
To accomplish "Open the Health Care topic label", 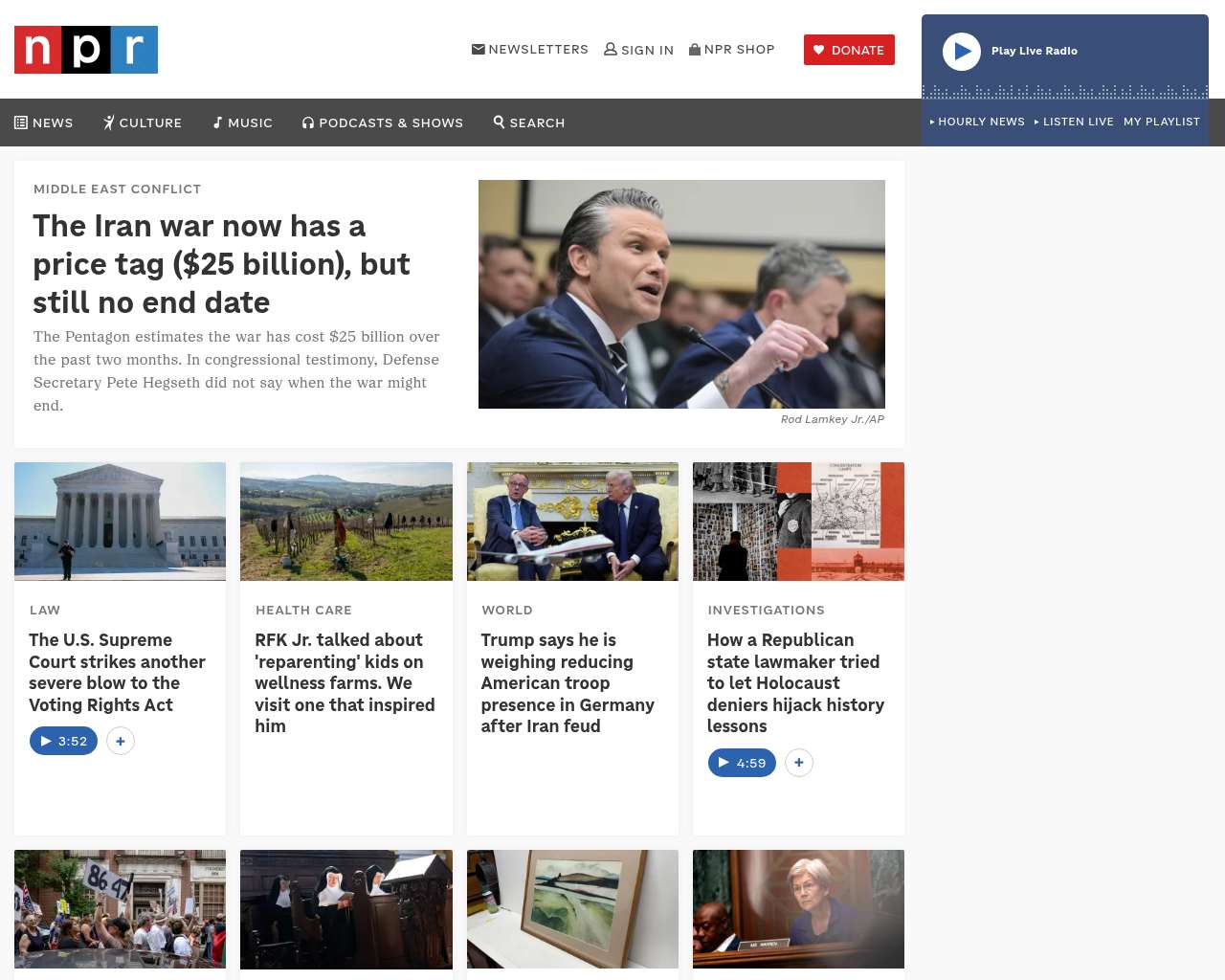I will [303, 610].
